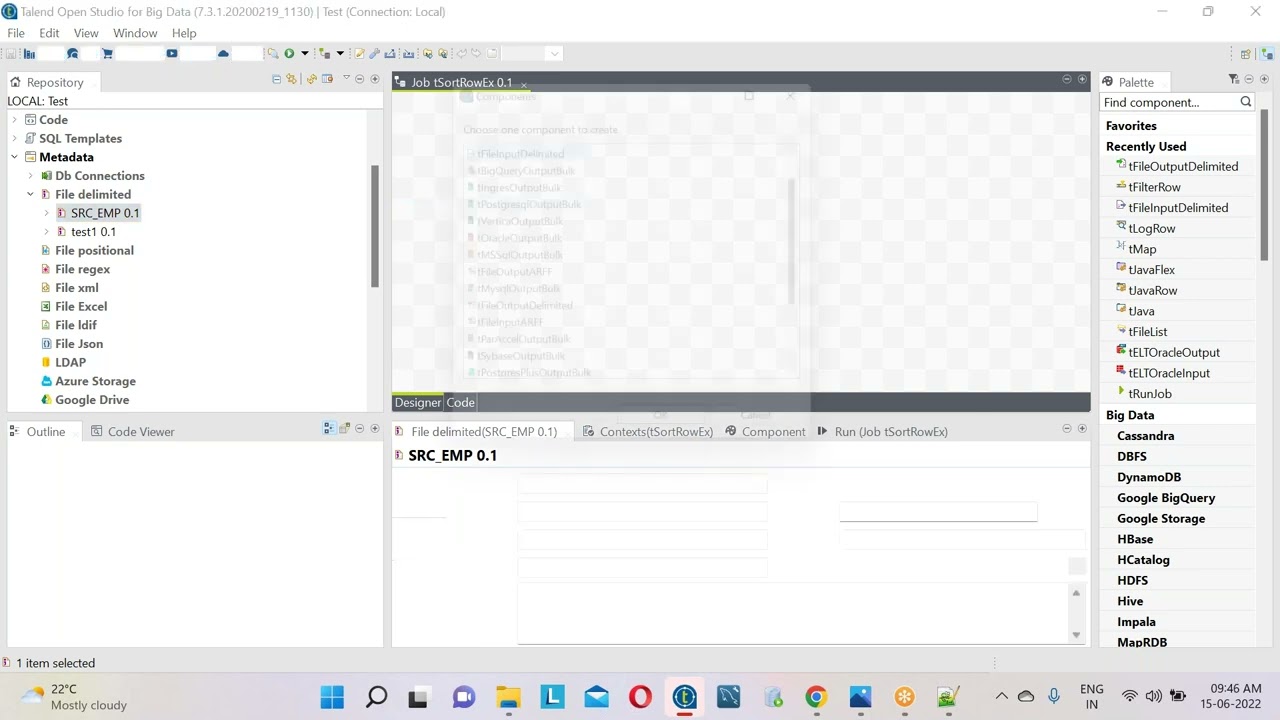Viewport: 1280px width, 720px height.
Task: Toggle outline overview mode icon in Outline panel
Action: [x=329, y=428]
